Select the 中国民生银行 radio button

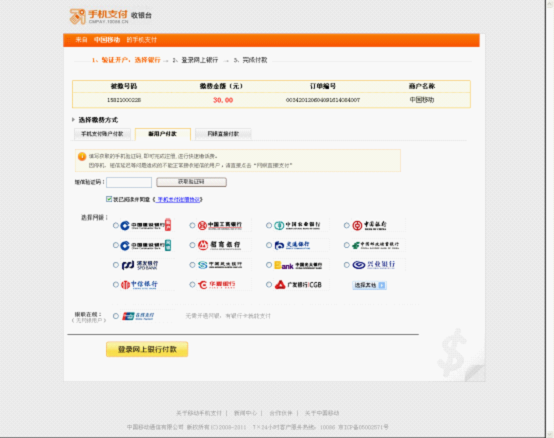[192, 265]
